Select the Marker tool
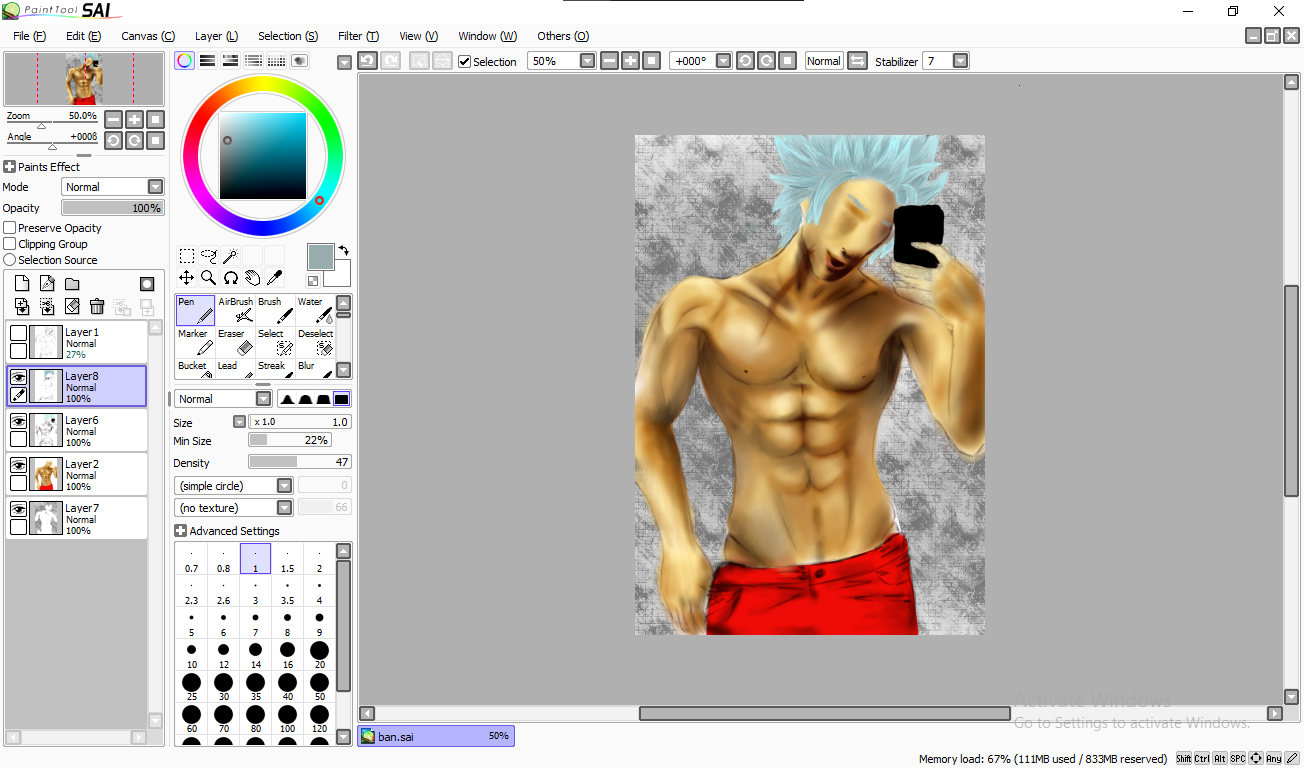1304x768 pixels. coord(195,342)
